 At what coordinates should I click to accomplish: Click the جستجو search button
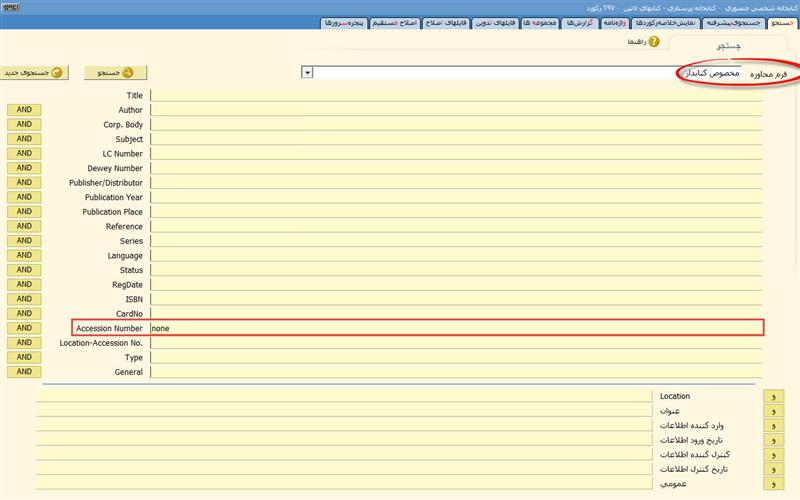click(116, 72)
